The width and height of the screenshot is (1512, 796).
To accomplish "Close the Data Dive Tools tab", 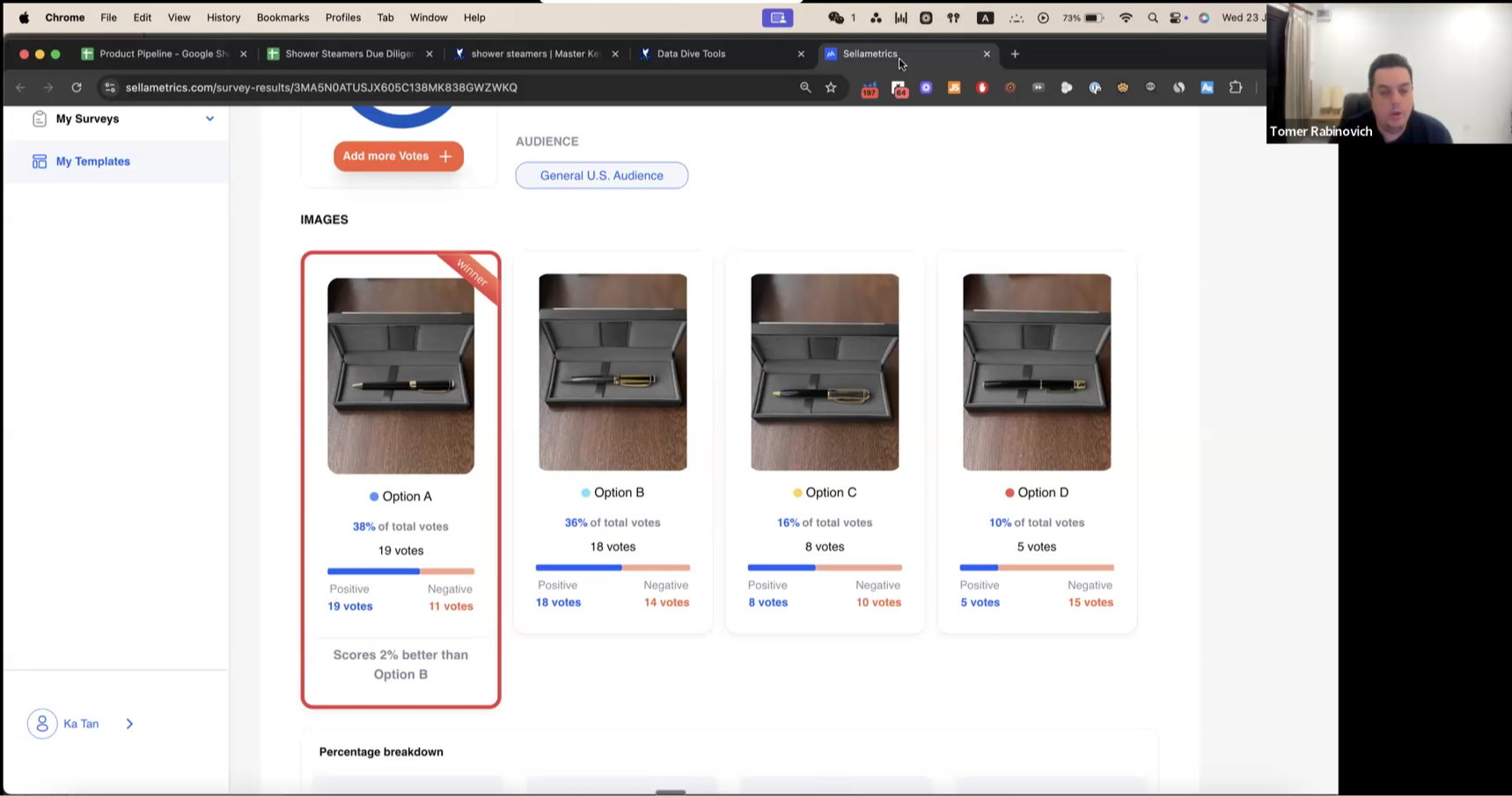I will tap(801, 54).
